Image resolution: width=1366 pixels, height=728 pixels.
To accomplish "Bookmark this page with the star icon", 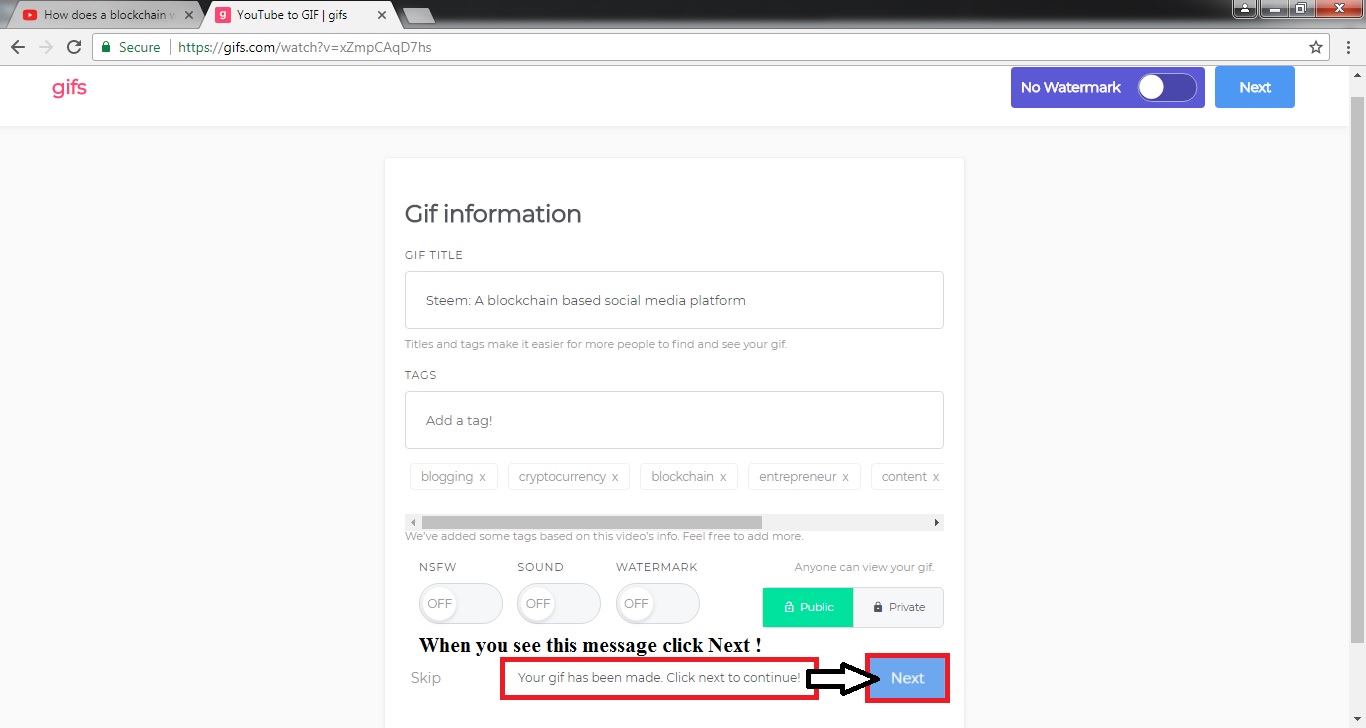I will click(1316, 47).
